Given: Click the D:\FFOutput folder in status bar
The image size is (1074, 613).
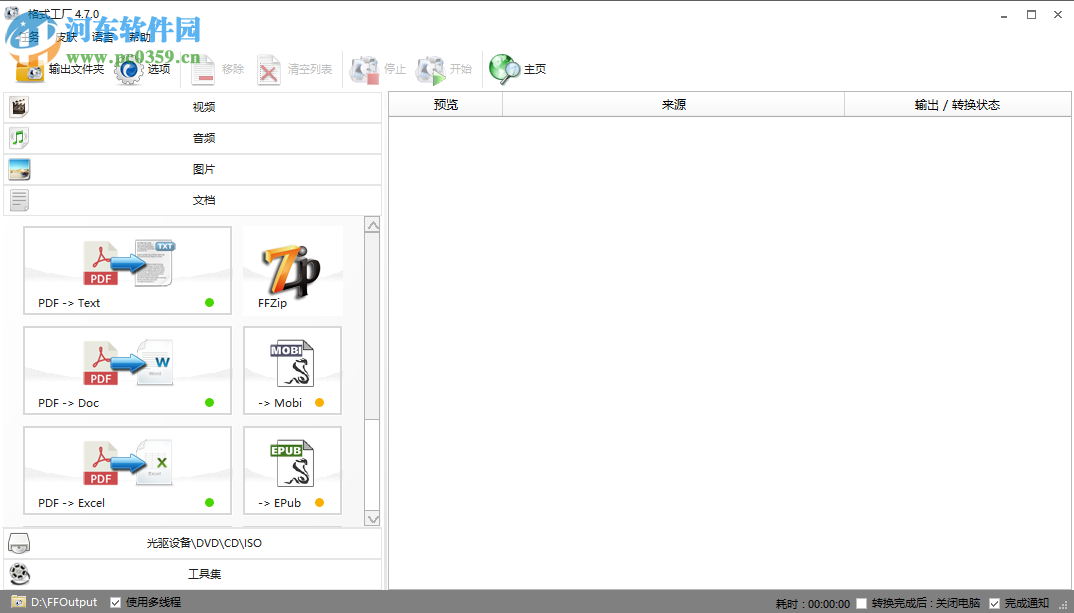Looking at the screenshot, I should pyautogui.click(x=55, y=602).
